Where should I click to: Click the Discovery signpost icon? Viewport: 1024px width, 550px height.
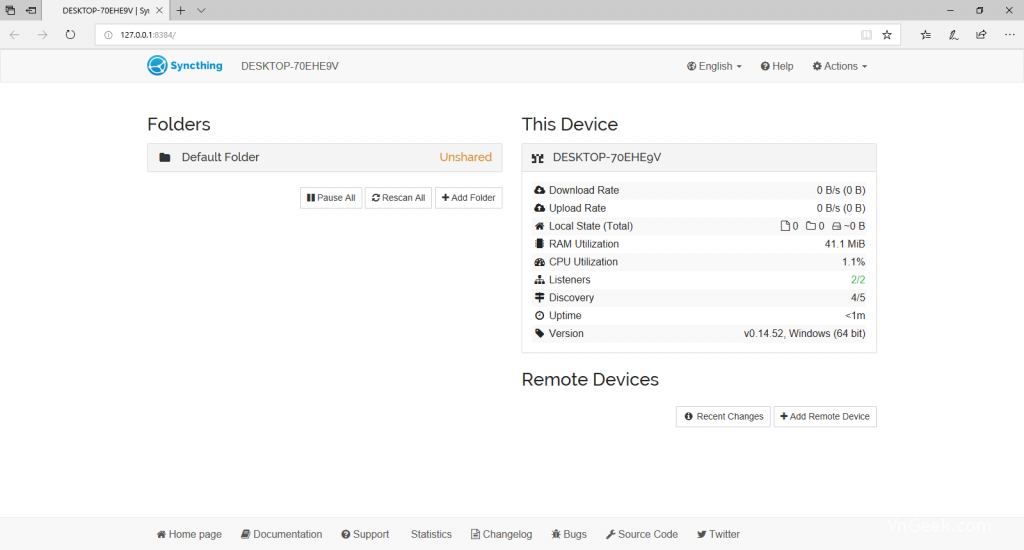[x=539, y=297]
